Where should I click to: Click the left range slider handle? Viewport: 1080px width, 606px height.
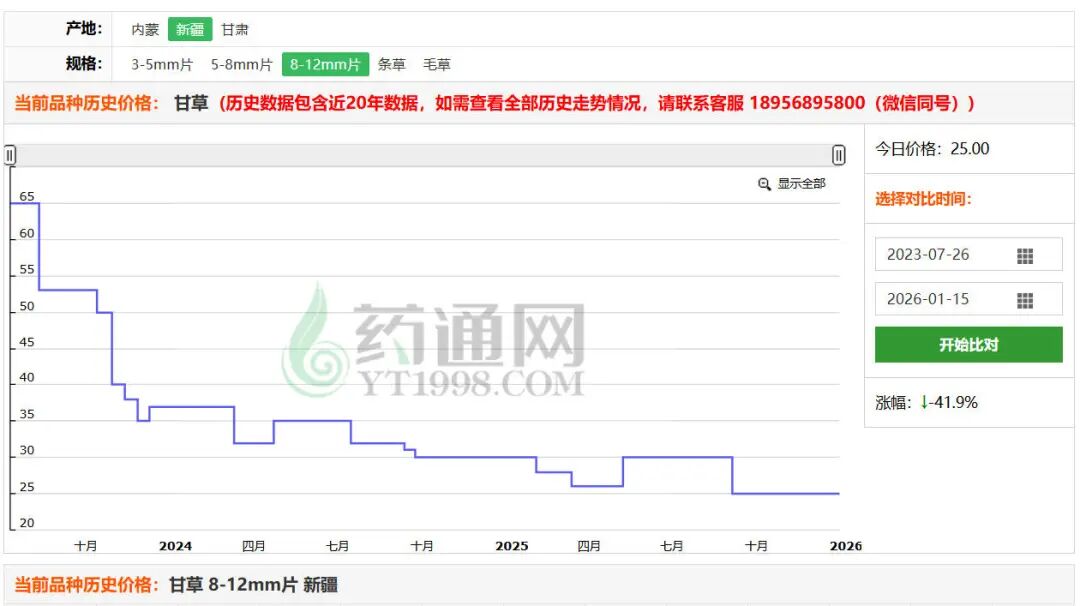(10, 155)
